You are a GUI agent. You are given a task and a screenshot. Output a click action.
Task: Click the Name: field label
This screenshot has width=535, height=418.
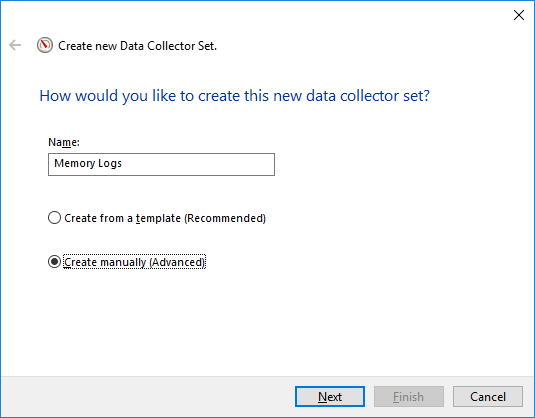64,142
